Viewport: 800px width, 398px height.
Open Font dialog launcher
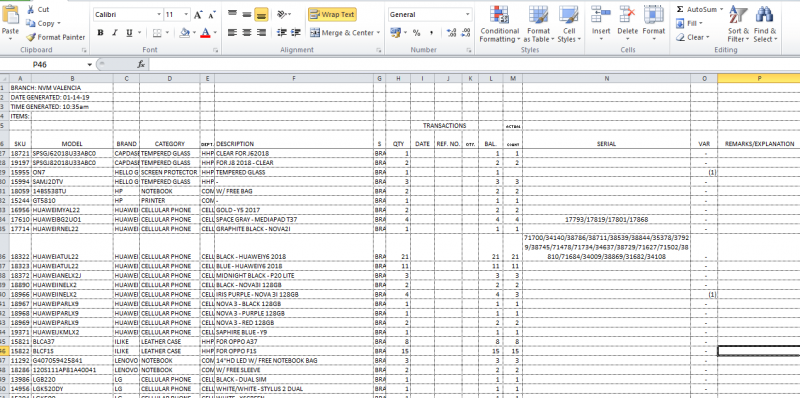[216, 50]
